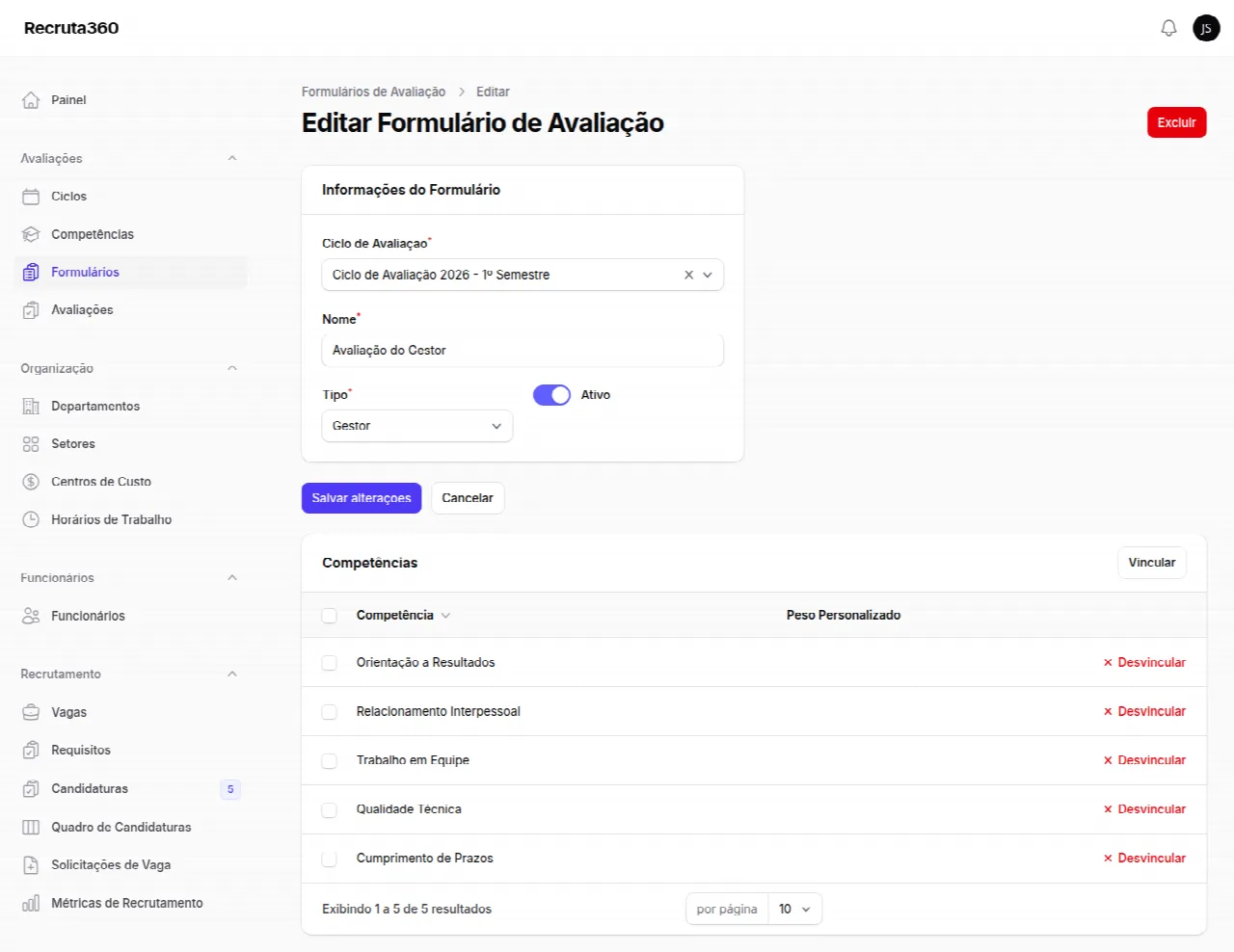Collapse the Funcionários sidebar section
Viewport: 1234px width, 952px height.
pyautogui.click(x=231, y=577)
